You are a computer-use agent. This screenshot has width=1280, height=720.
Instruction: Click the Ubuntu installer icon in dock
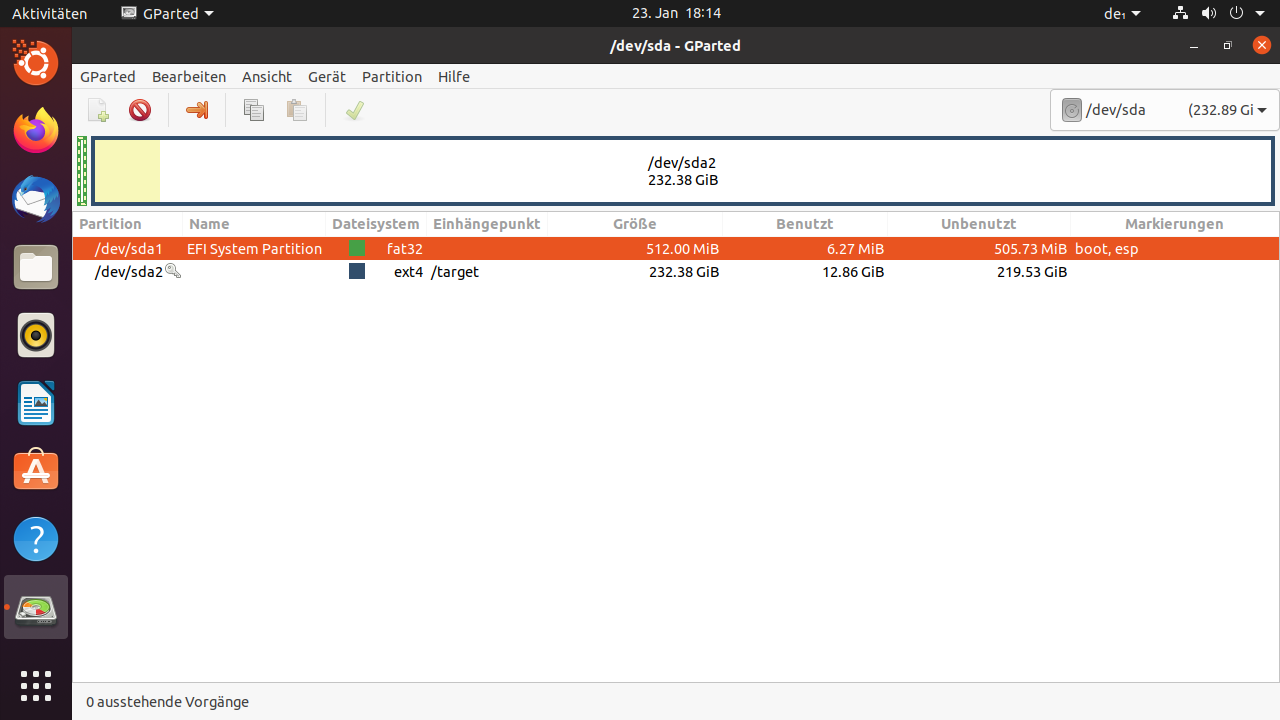click(36, 63)
